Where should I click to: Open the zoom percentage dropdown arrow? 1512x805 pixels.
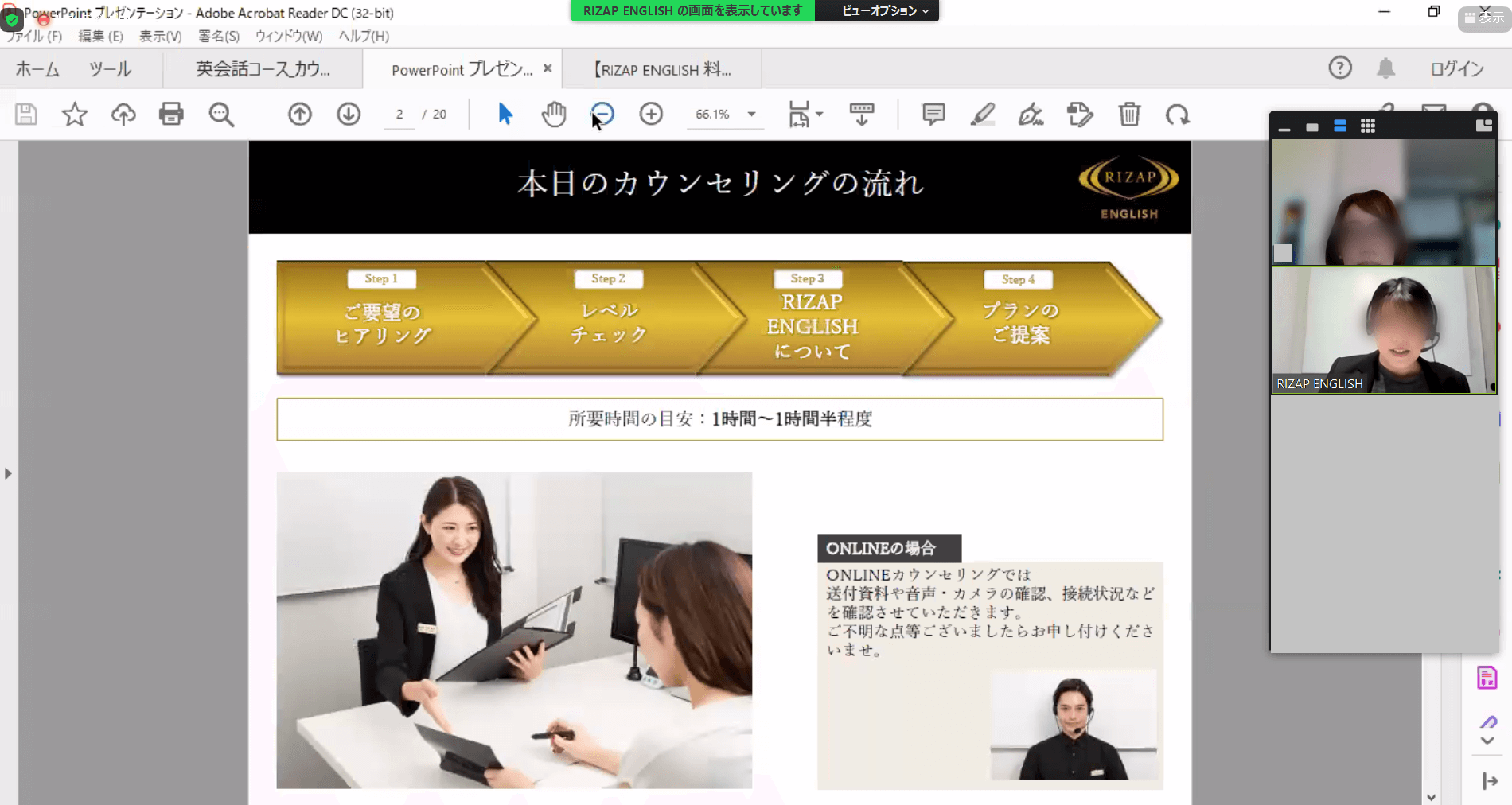coord(751,115)
